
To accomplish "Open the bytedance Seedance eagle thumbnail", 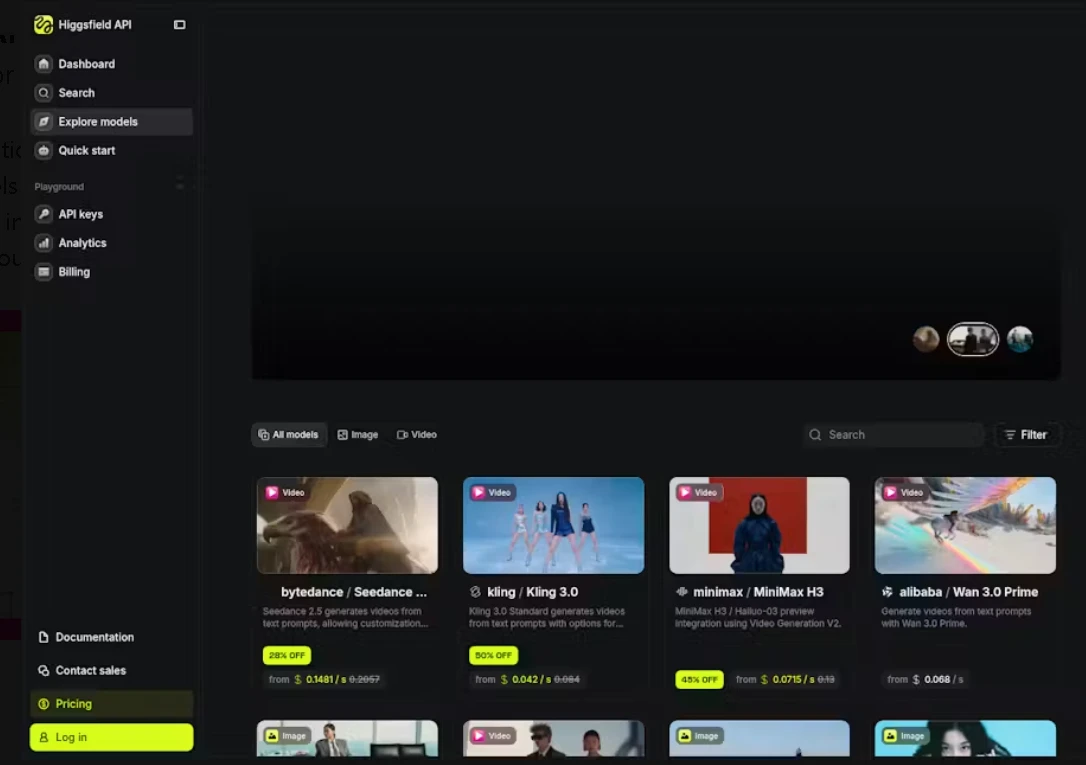I will pos(347,525).
